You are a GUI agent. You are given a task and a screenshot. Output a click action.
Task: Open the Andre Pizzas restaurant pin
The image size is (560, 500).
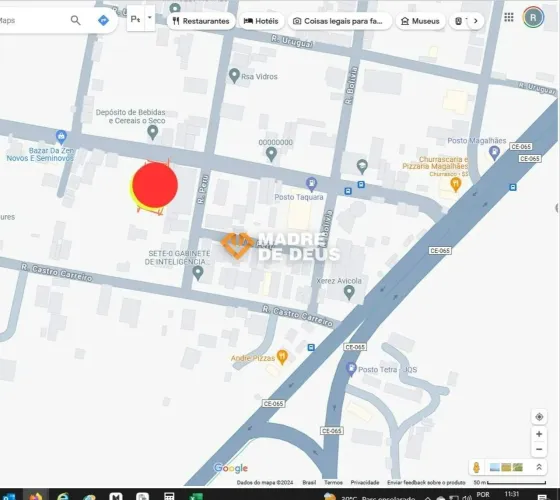[x=282, y=357]
